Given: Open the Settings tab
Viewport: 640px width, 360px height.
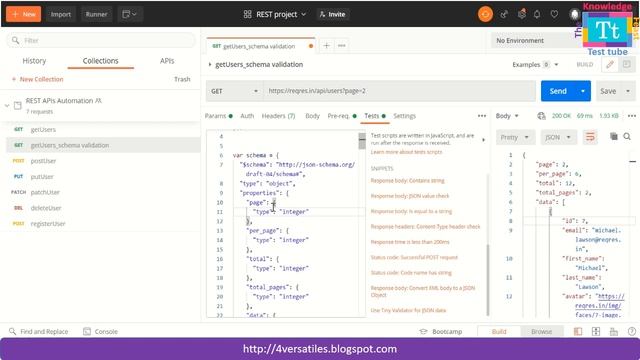Looking at the screenshot, I should coord(404,116).
